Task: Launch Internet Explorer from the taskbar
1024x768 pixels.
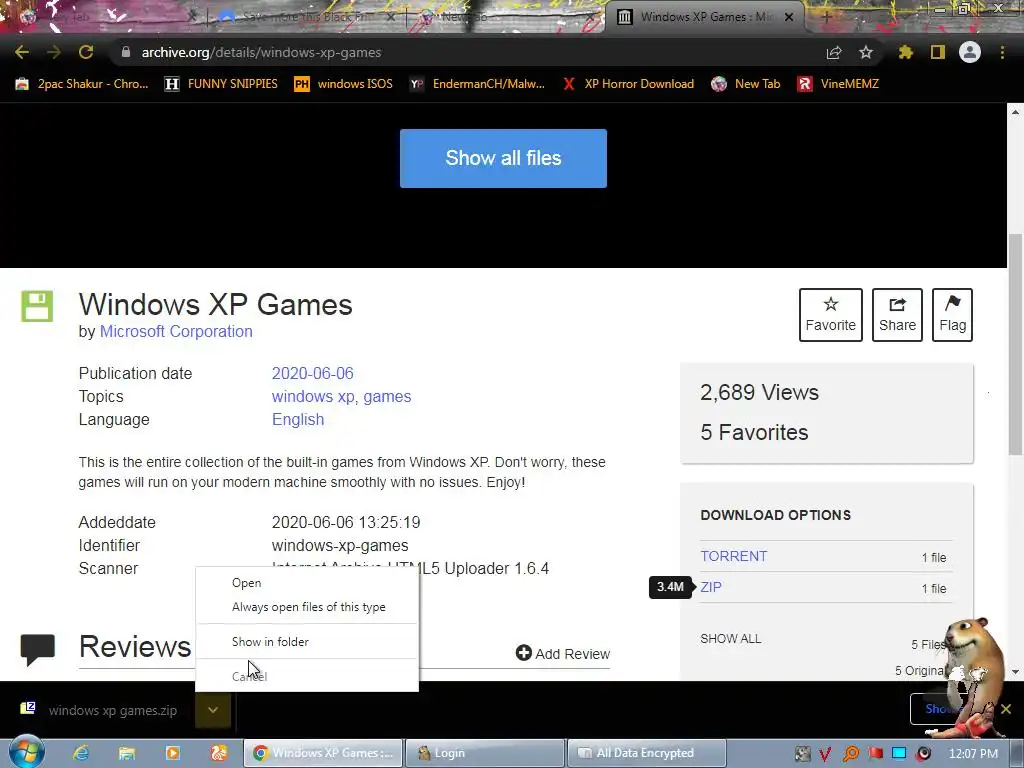Action: pyautogui.click(x=81, y=753)
